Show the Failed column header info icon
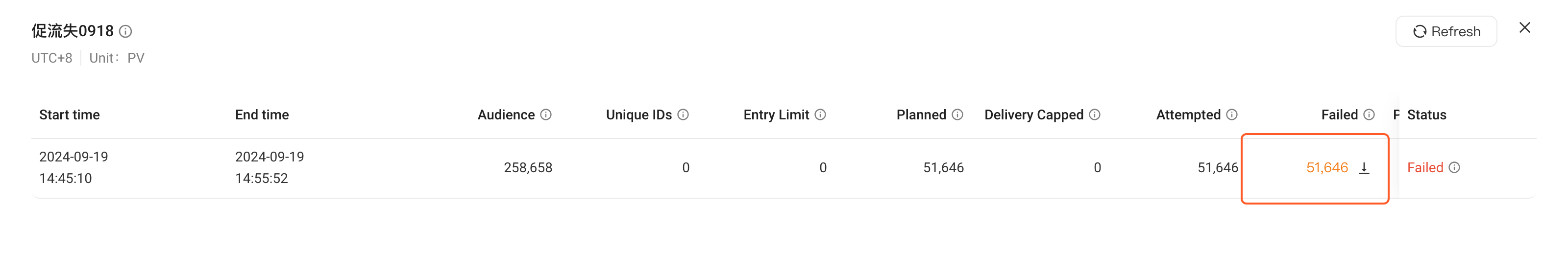Image resolution: width=1568 pixels, height=274 pixels. tap(1369, 115)
